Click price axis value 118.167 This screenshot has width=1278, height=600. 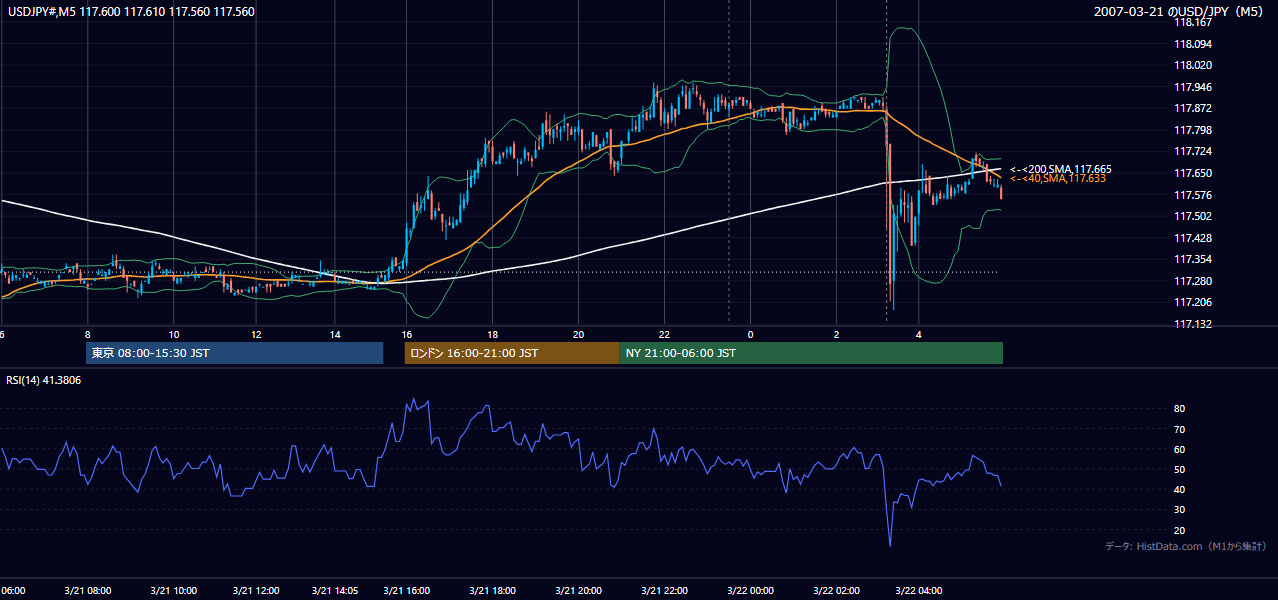(1193, 22)
